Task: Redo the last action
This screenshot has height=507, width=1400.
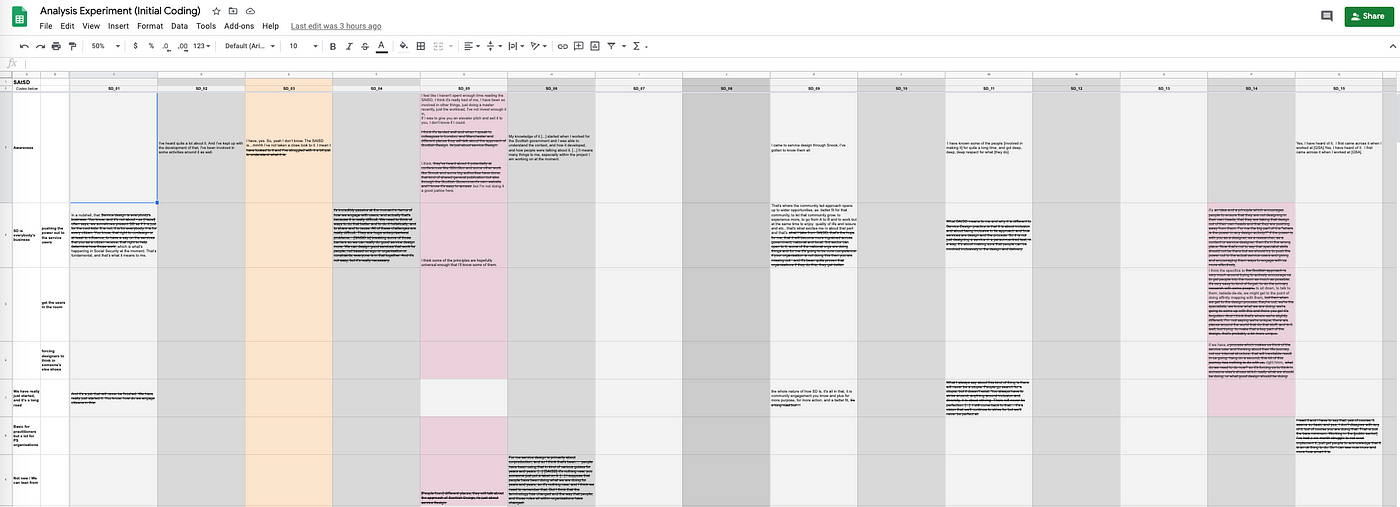Action: (40, 46)
